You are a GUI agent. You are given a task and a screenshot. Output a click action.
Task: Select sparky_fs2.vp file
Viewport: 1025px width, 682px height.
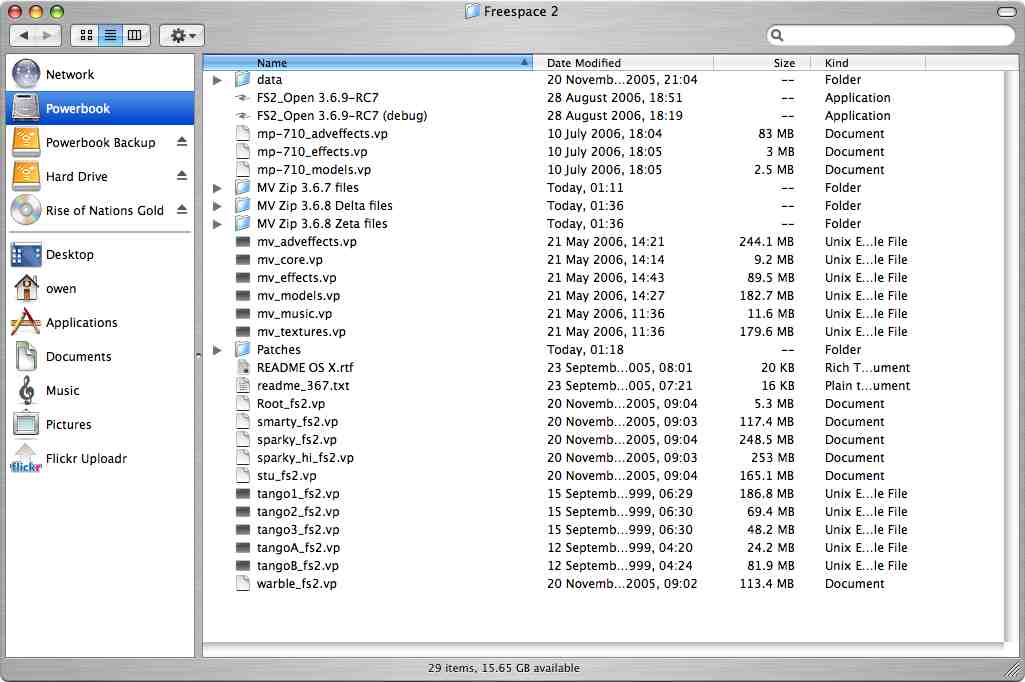297,439
